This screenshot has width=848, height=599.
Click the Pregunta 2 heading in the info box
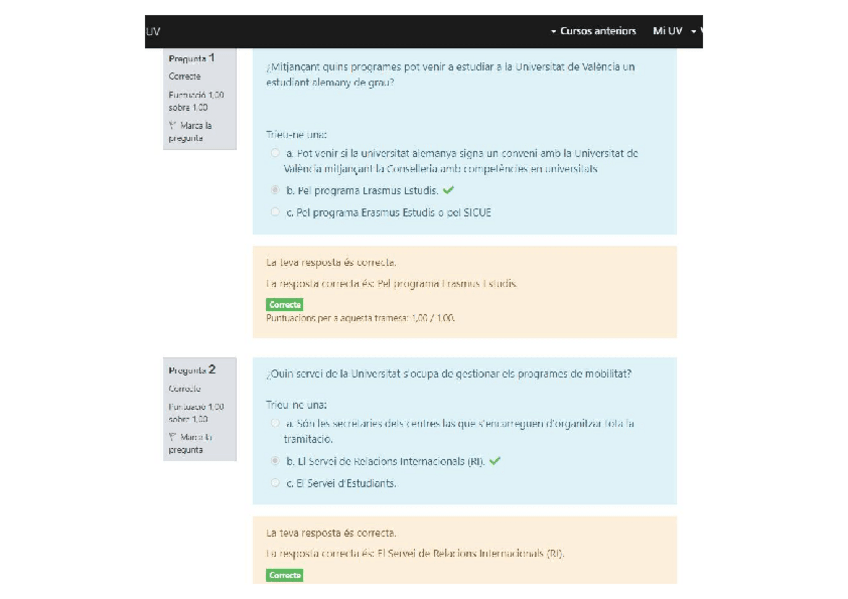pyautogui.click(x=191, y=370)
